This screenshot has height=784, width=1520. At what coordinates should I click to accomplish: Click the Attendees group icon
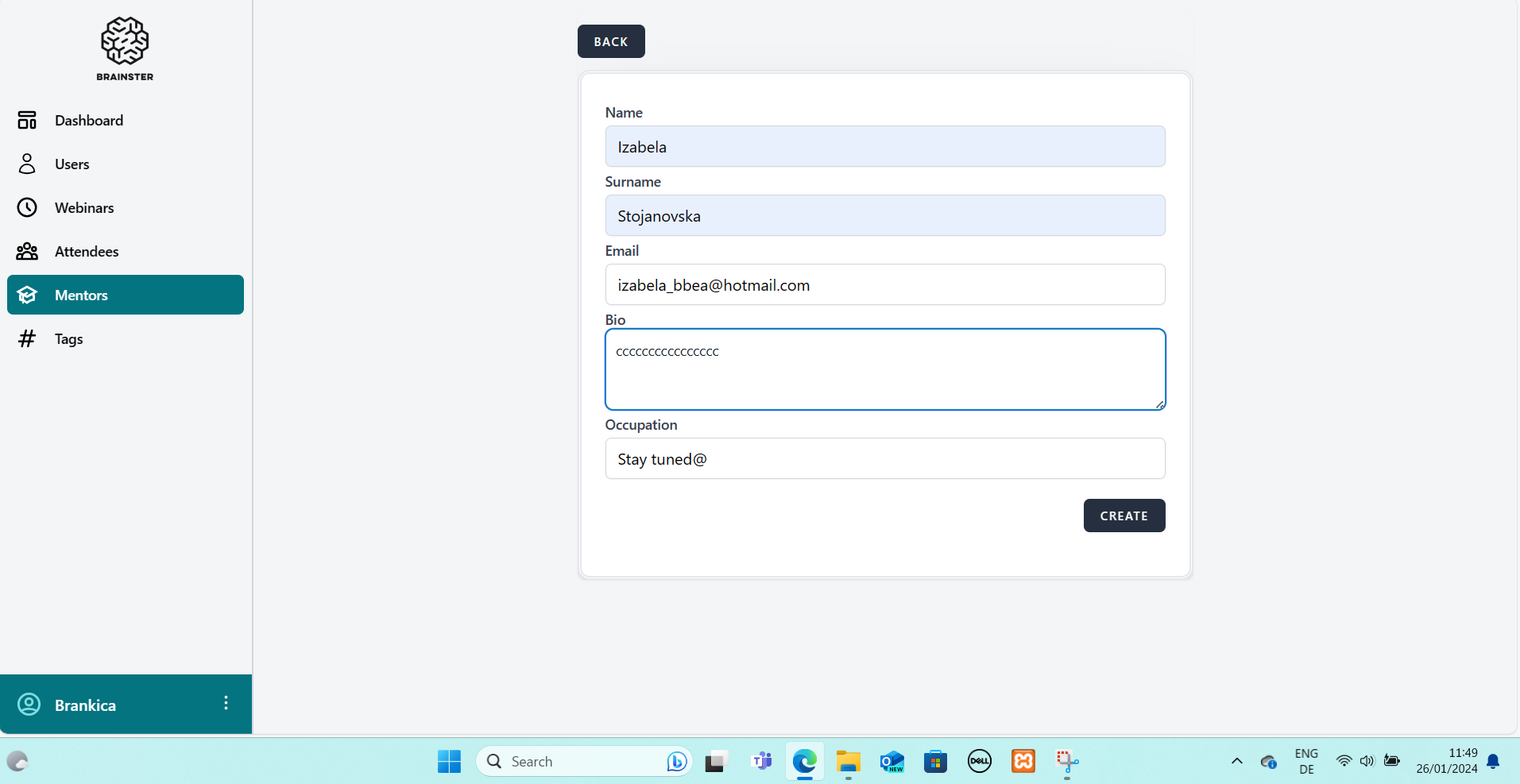pos(27,252)
